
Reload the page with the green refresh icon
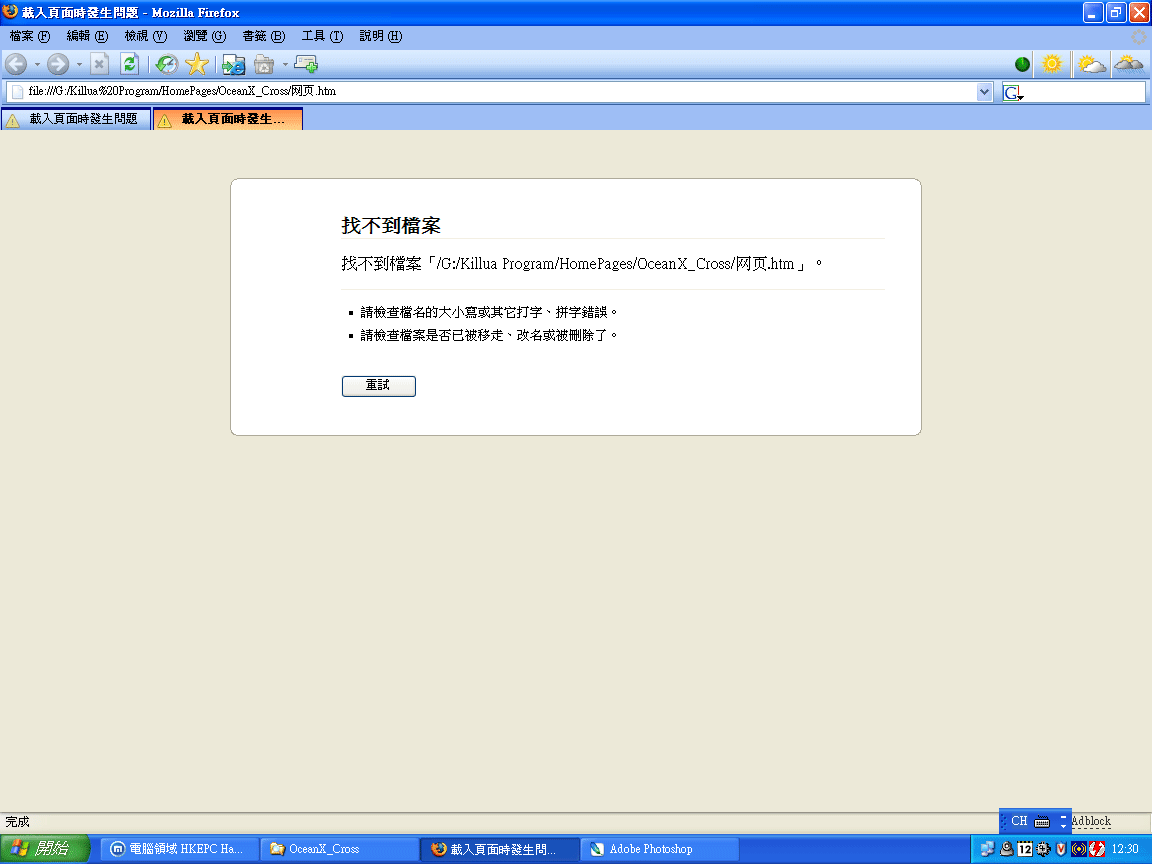[x=129, y=65]
